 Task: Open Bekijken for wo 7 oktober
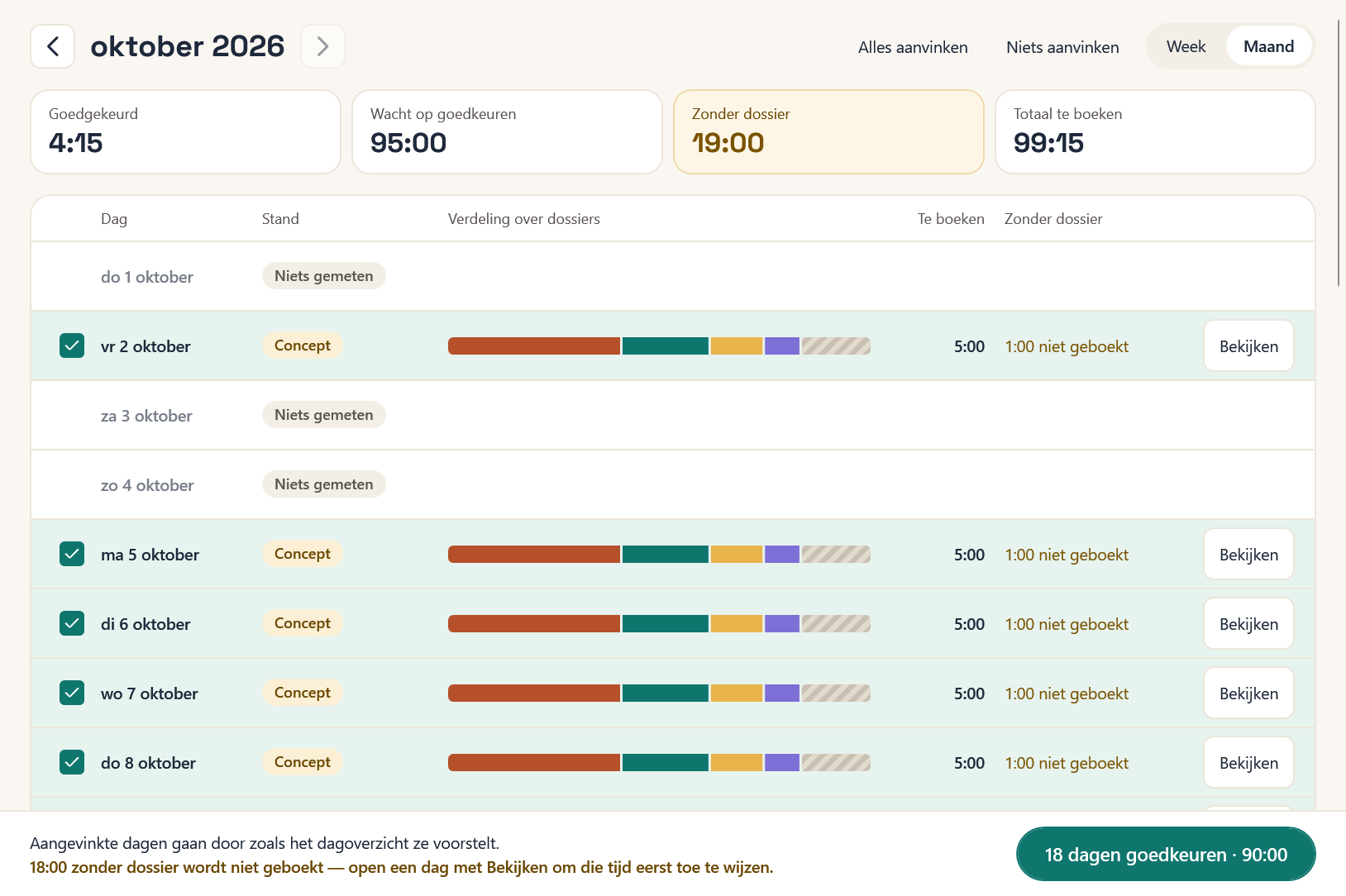[x=1248, y=693]
